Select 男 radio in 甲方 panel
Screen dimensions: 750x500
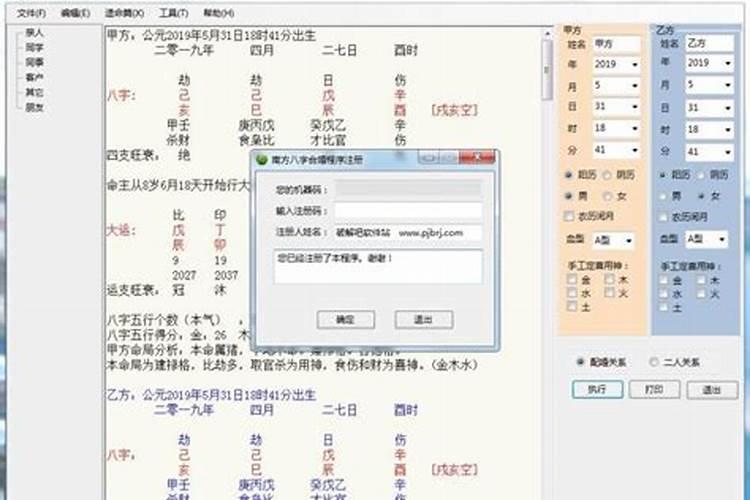[x=568, y=196]
